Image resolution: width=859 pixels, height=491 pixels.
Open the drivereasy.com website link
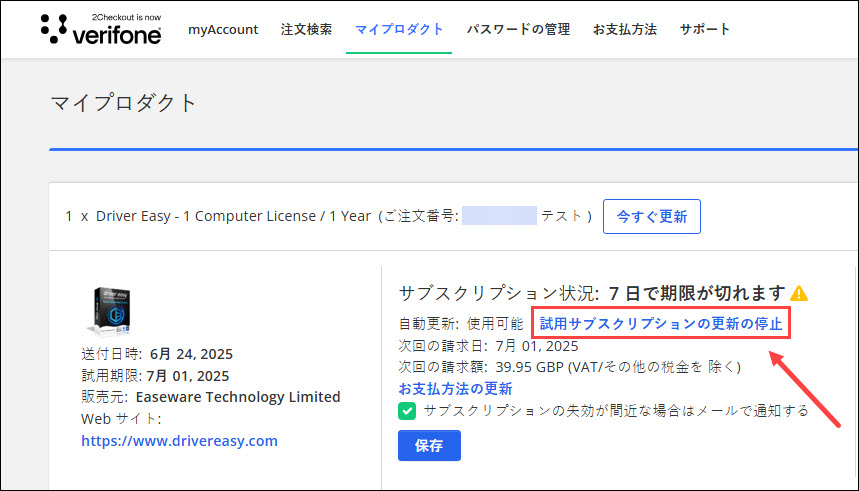[x=179, y=441]
